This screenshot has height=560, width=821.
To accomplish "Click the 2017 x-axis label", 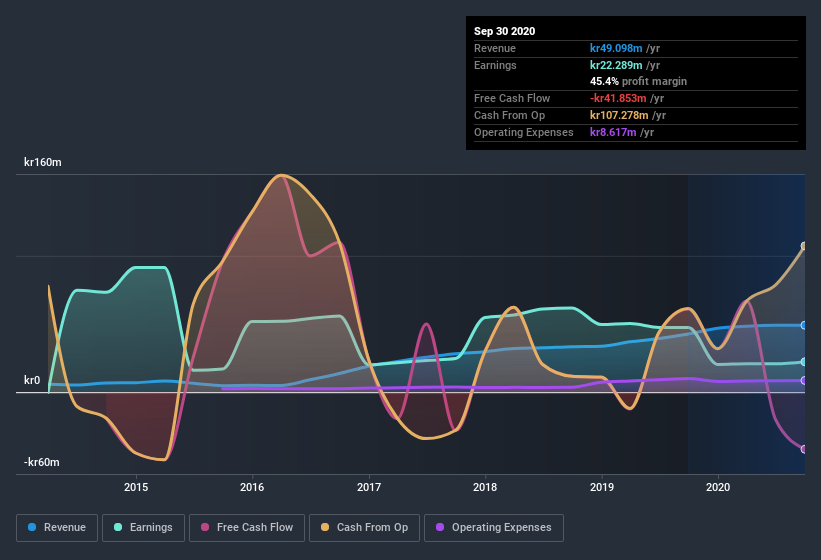I will pyautogui.click(x=369, y=487).
